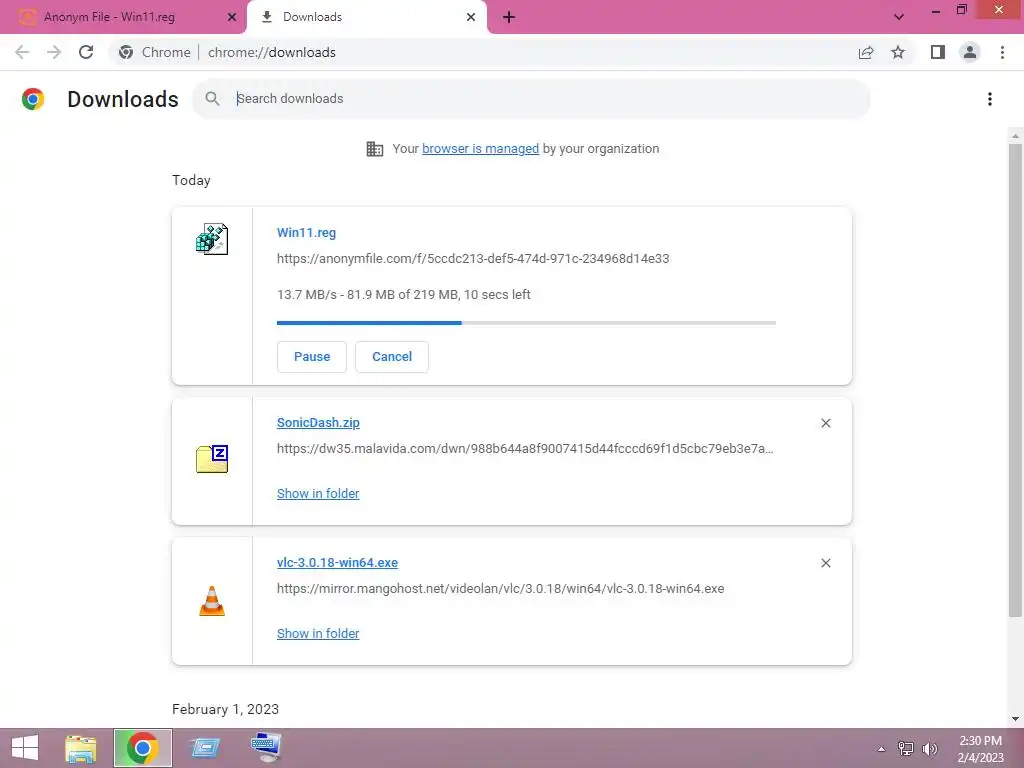Click the Win11.reg download progress bar
The image size is (1024, 768).
point(526,323)
